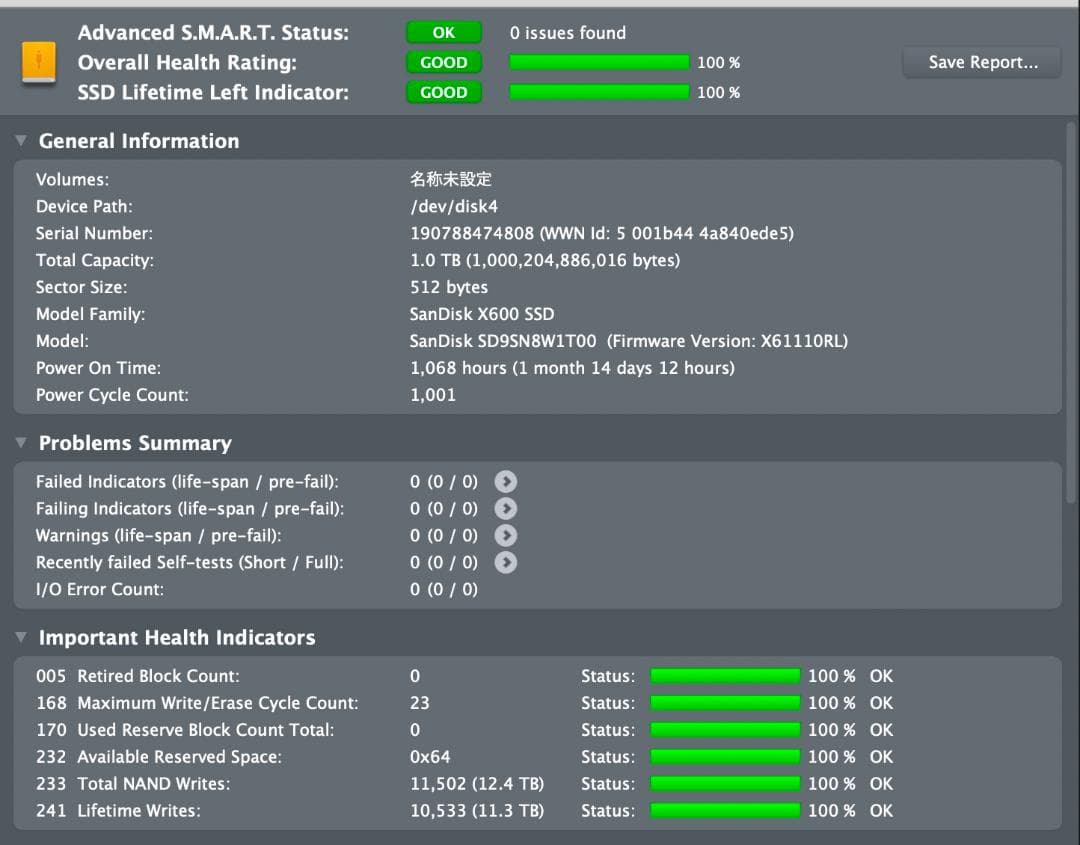Viewport: 1080px width, 845px height.
Task: Collapse the General Information section
Action: point(21,140)
